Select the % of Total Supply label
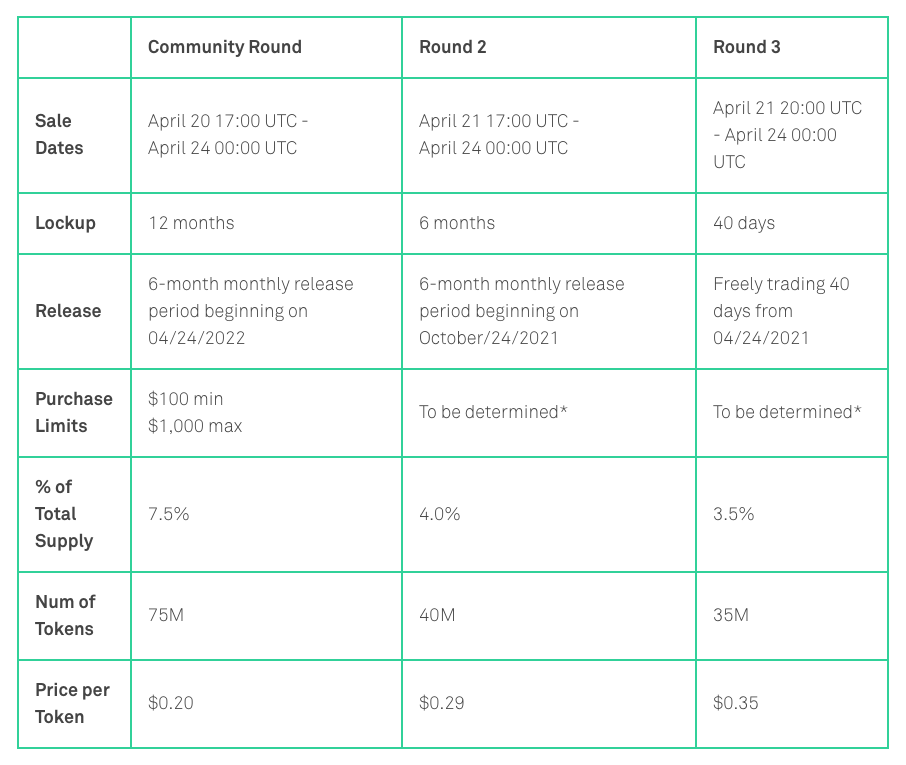 tap(64, 514)
